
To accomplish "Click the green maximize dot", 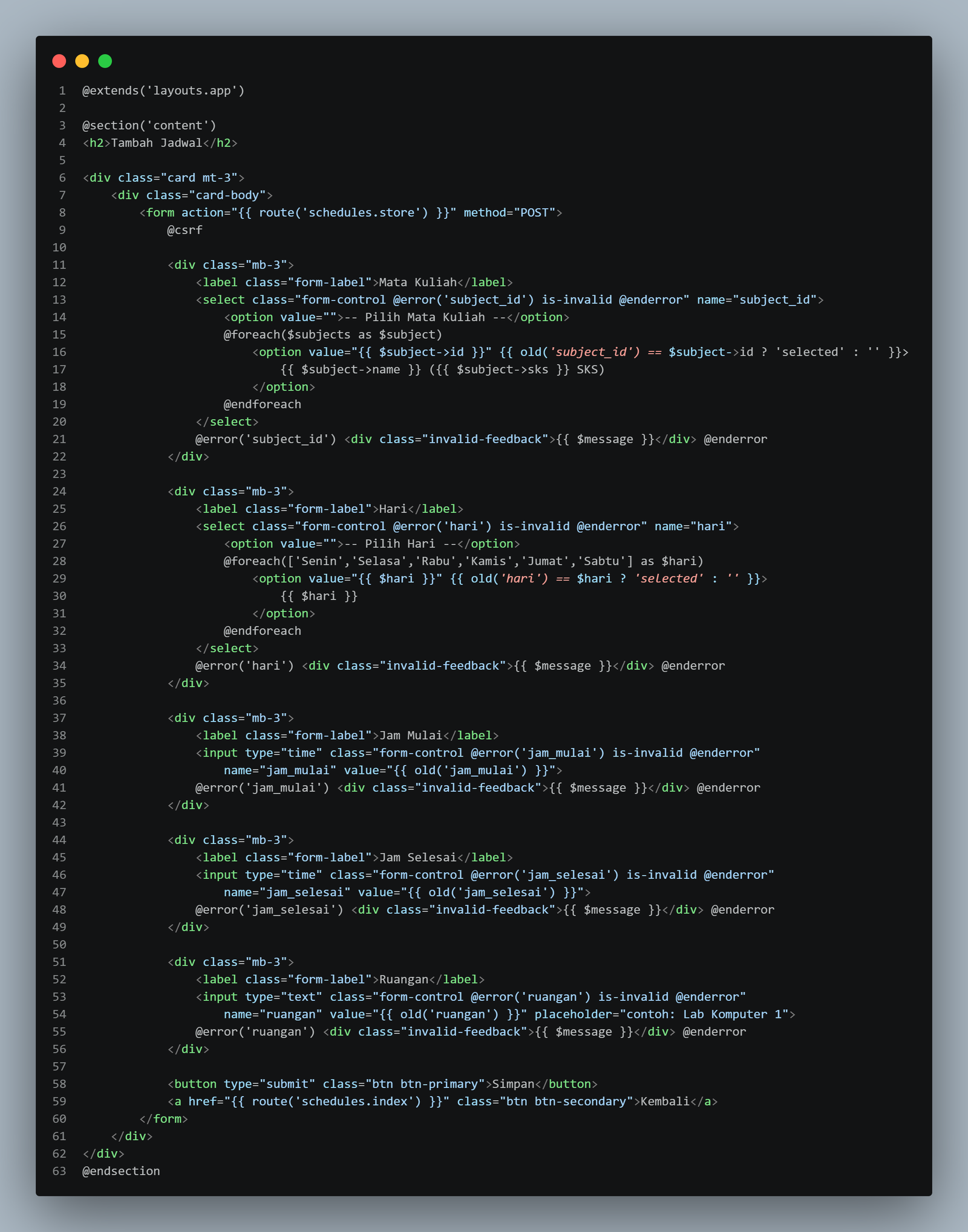I will coord(105,61).
